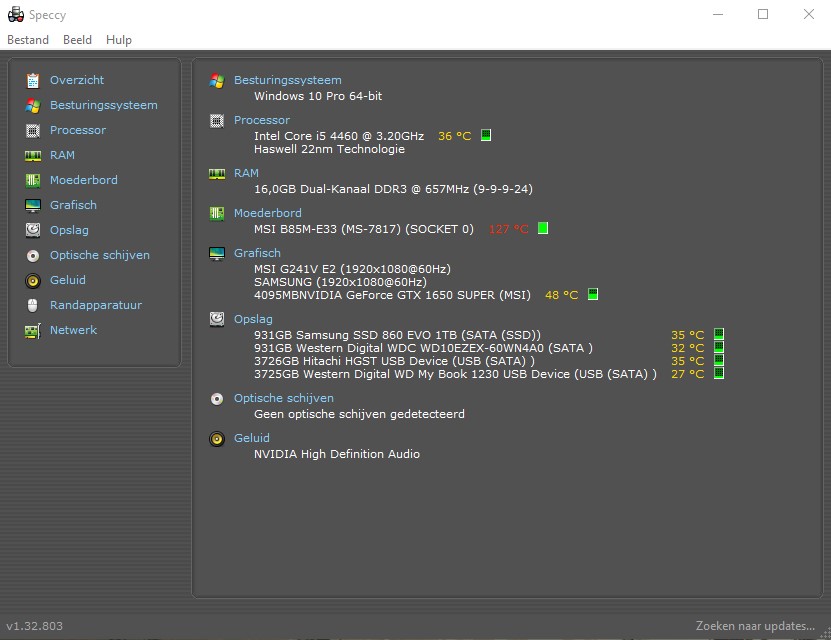This screenshot has height=640, width=831.
Task: Click the Processor chip icon in summary panel
Action: pos(217,121)
